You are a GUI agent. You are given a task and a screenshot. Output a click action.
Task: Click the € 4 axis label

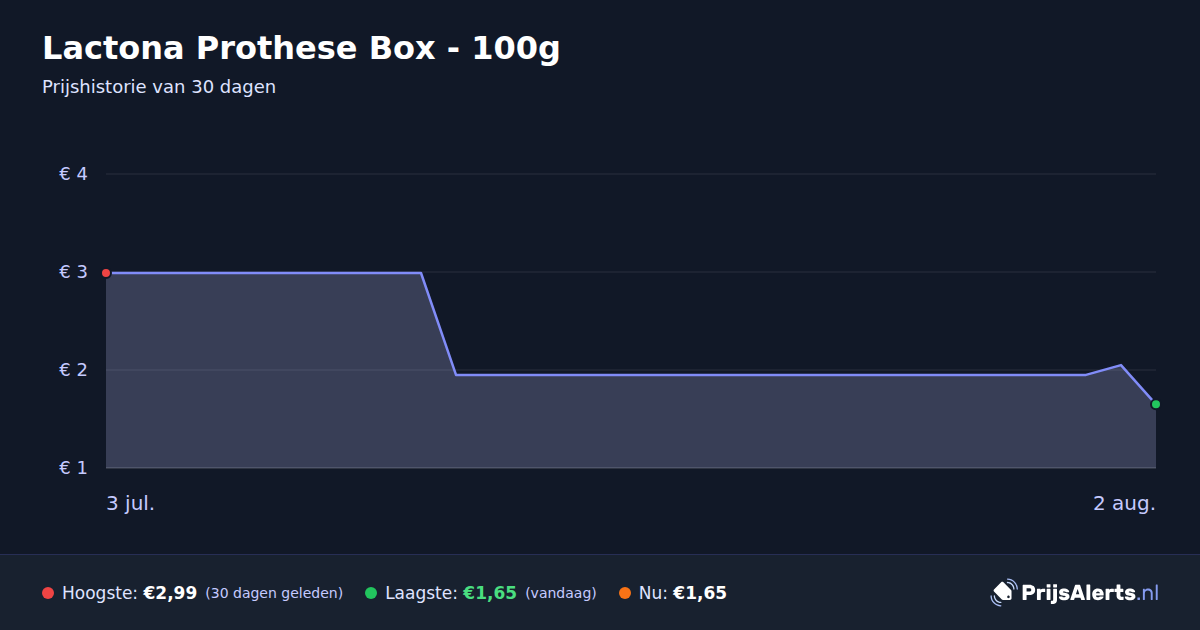click(74, 174)
